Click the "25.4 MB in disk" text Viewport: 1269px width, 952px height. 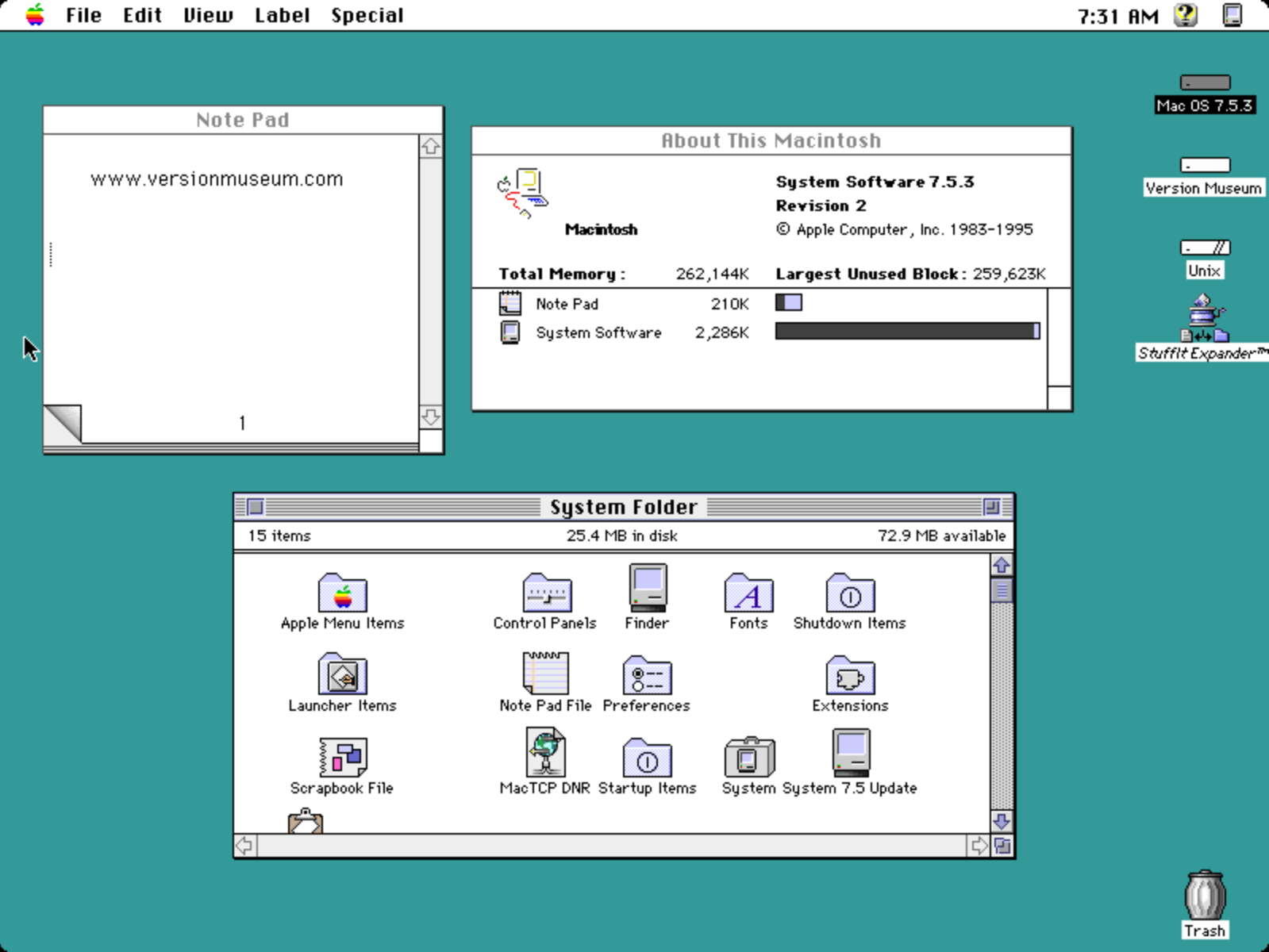622,535
